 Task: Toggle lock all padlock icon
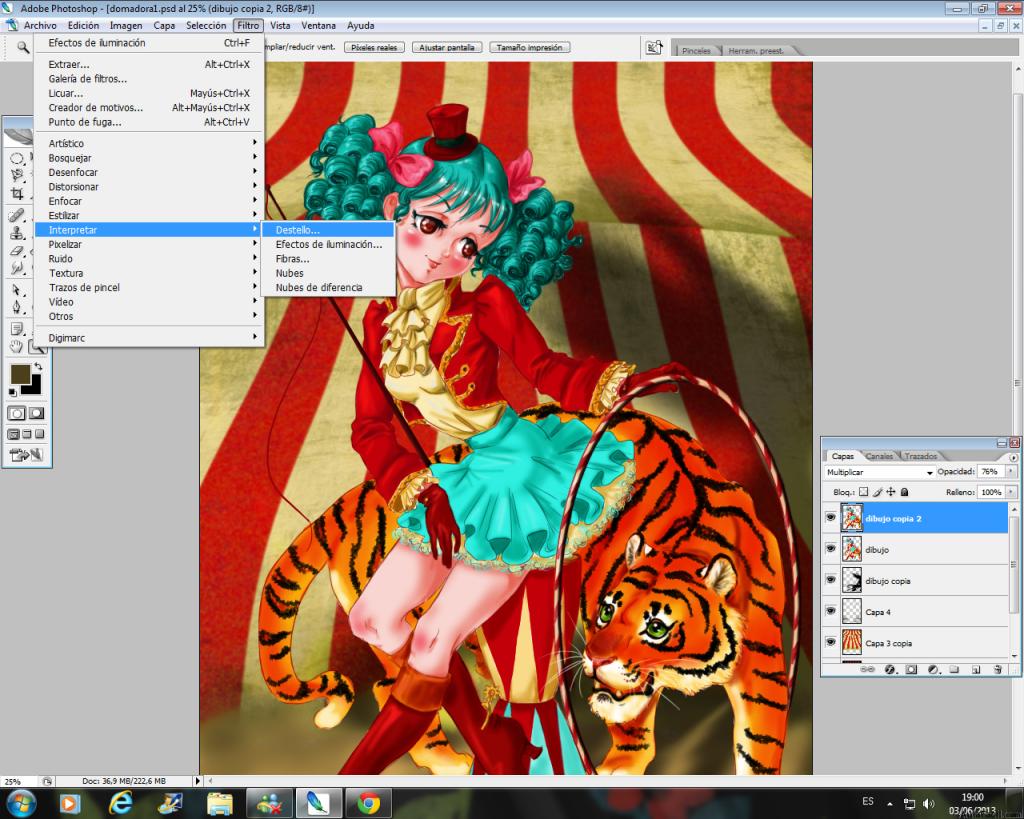[x=904, y=492]
